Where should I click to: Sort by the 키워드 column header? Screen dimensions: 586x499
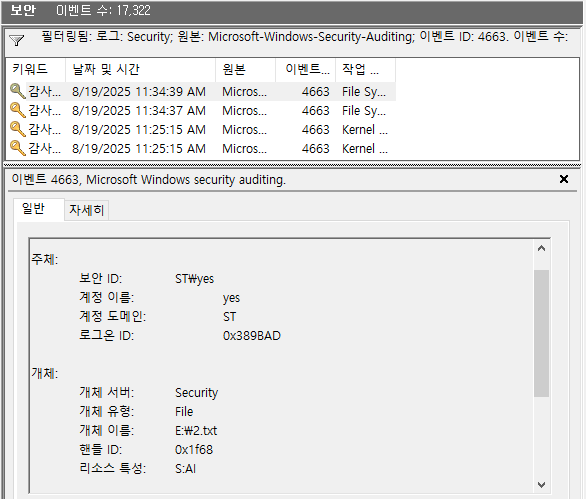(36, 70)
